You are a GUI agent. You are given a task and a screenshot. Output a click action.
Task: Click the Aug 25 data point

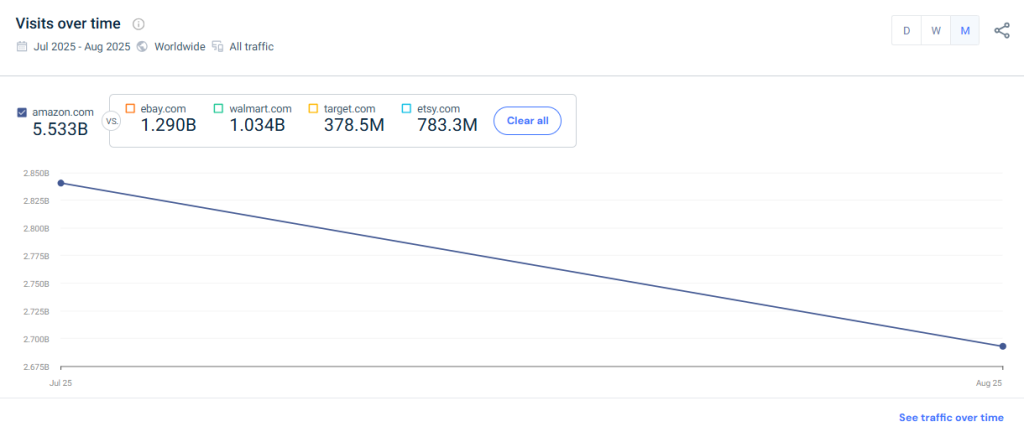[x=1002, y=347]
